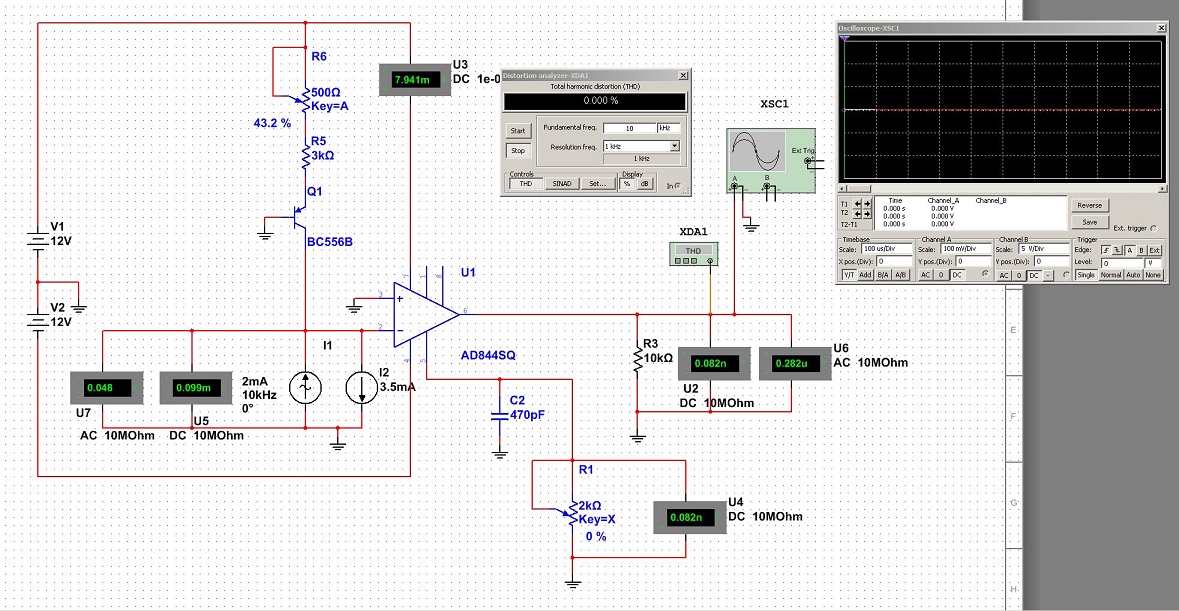
Task: Select transistor Q1 BC556B symbol
Action: (x=299, y=219)
